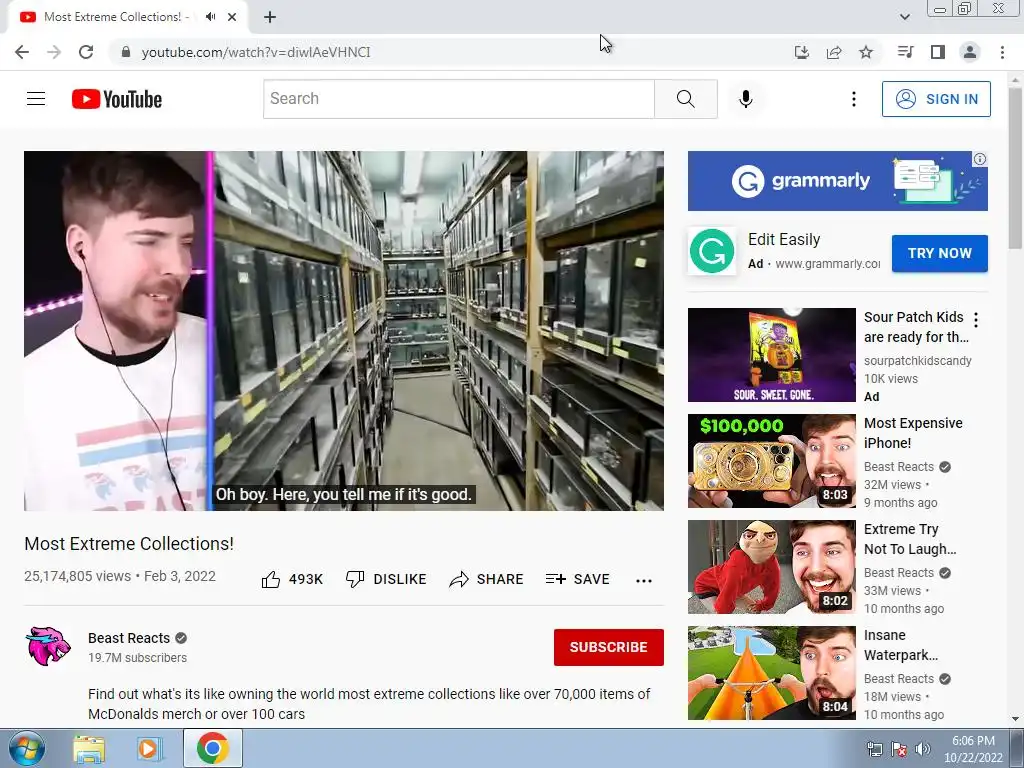
Task: Open a new browser tab
Action: 270,17
